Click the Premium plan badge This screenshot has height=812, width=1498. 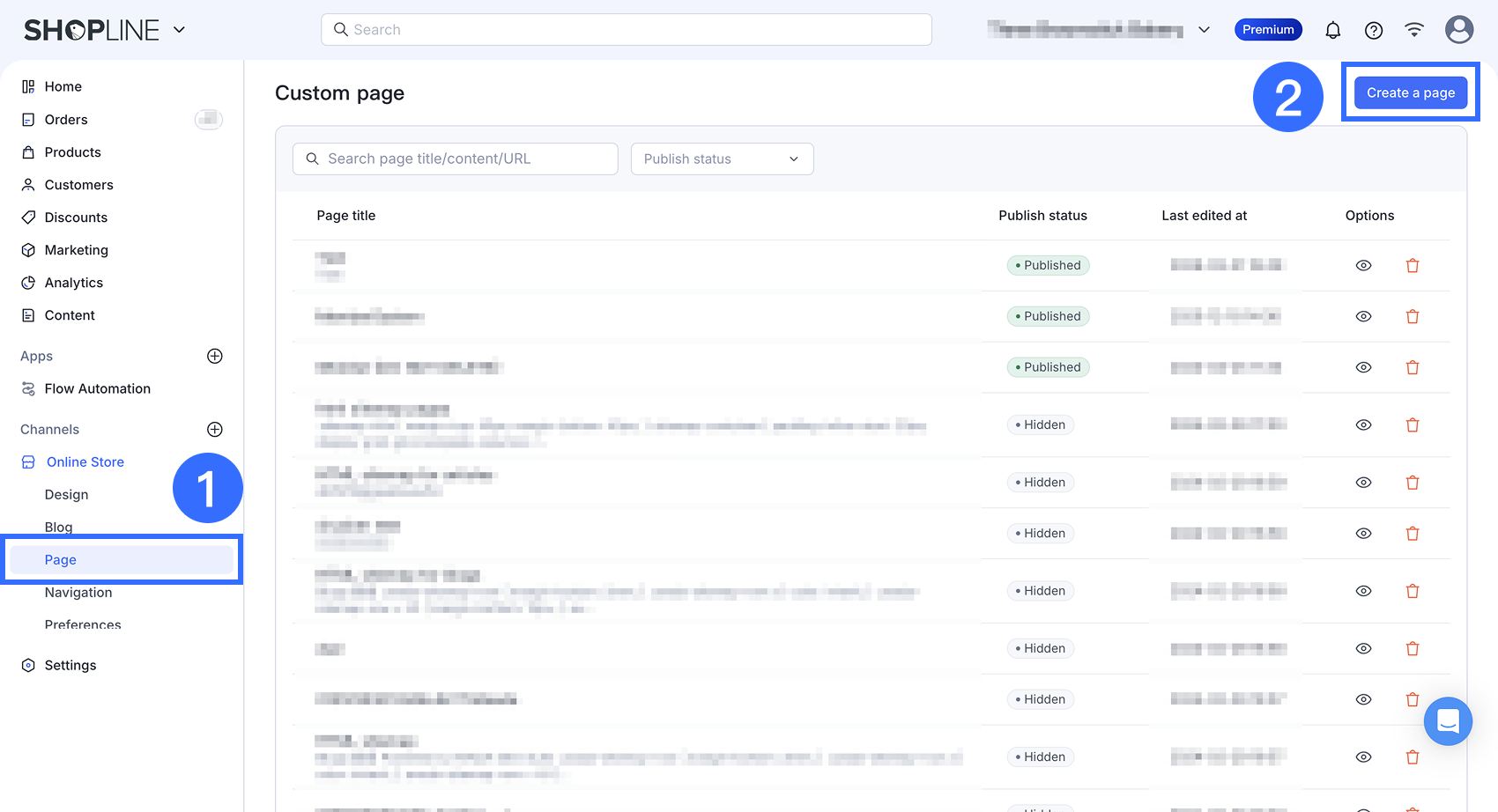click(x=1268, y=30)
